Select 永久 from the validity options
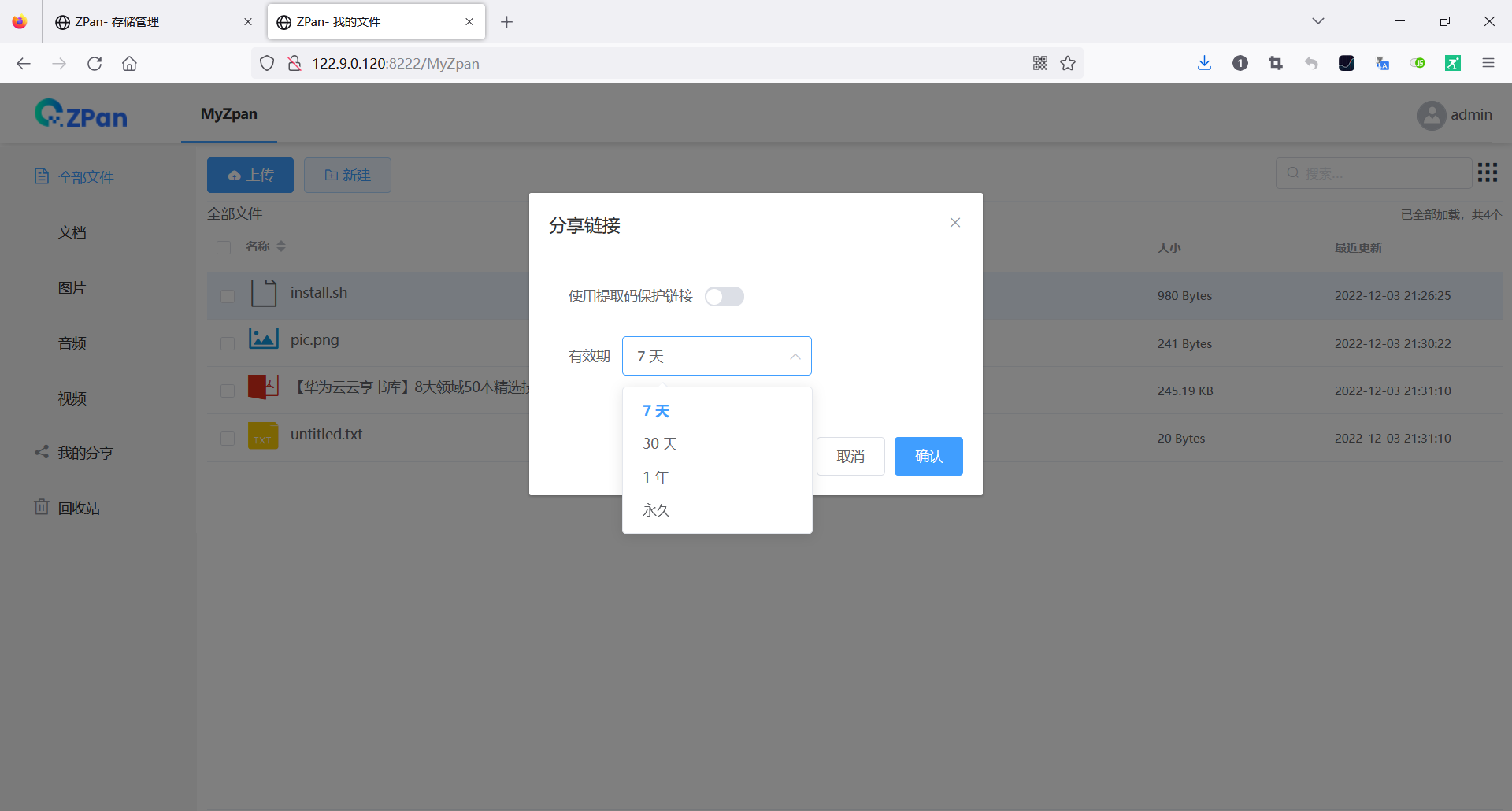1512x811 pixels. pos(657,510)
